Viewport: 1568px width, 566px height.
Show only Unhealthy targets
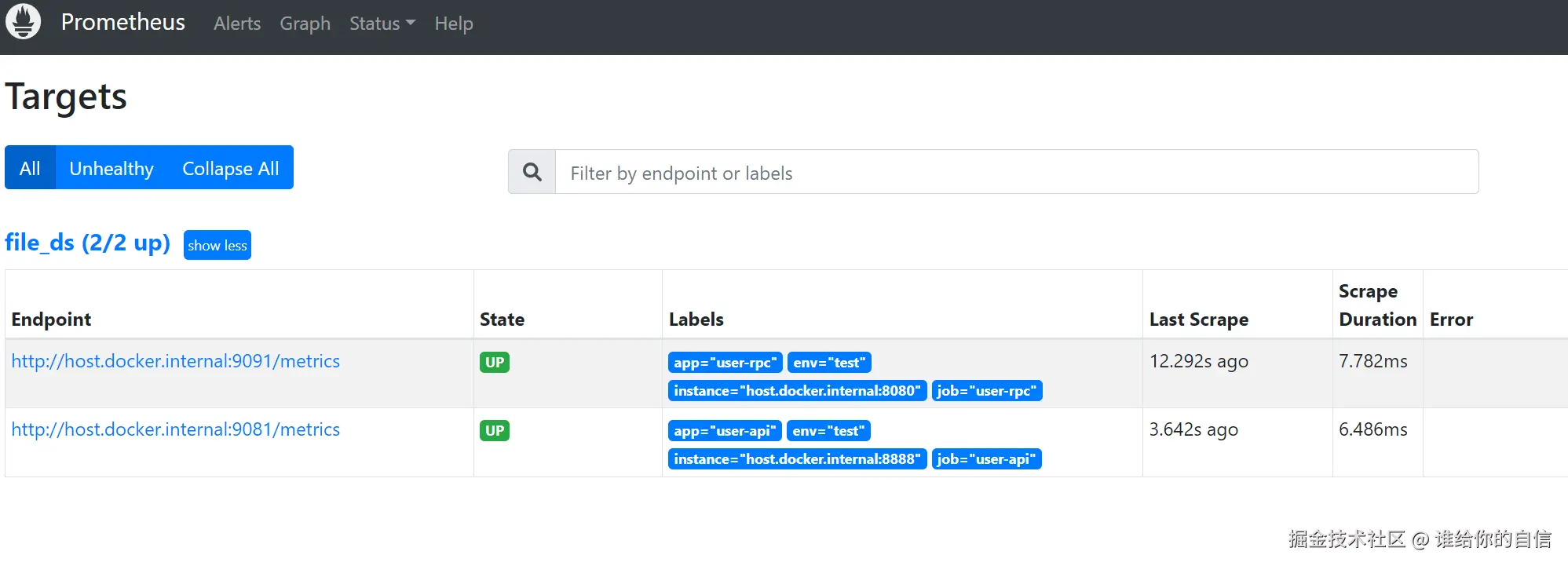(111, 168)
